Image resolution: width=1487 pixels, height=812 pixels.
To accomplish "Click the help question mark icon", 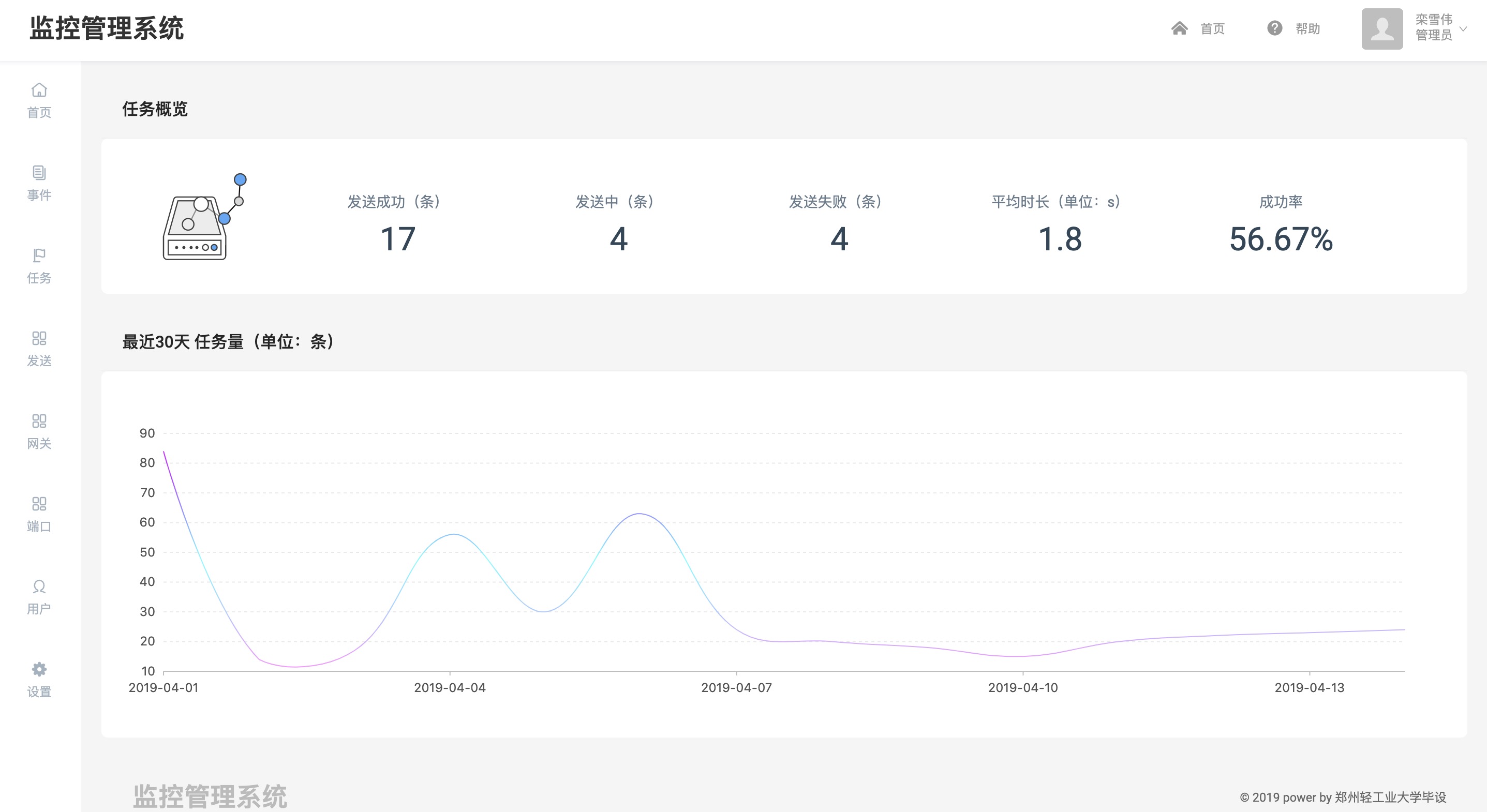I will click(x=1274, y=28).
